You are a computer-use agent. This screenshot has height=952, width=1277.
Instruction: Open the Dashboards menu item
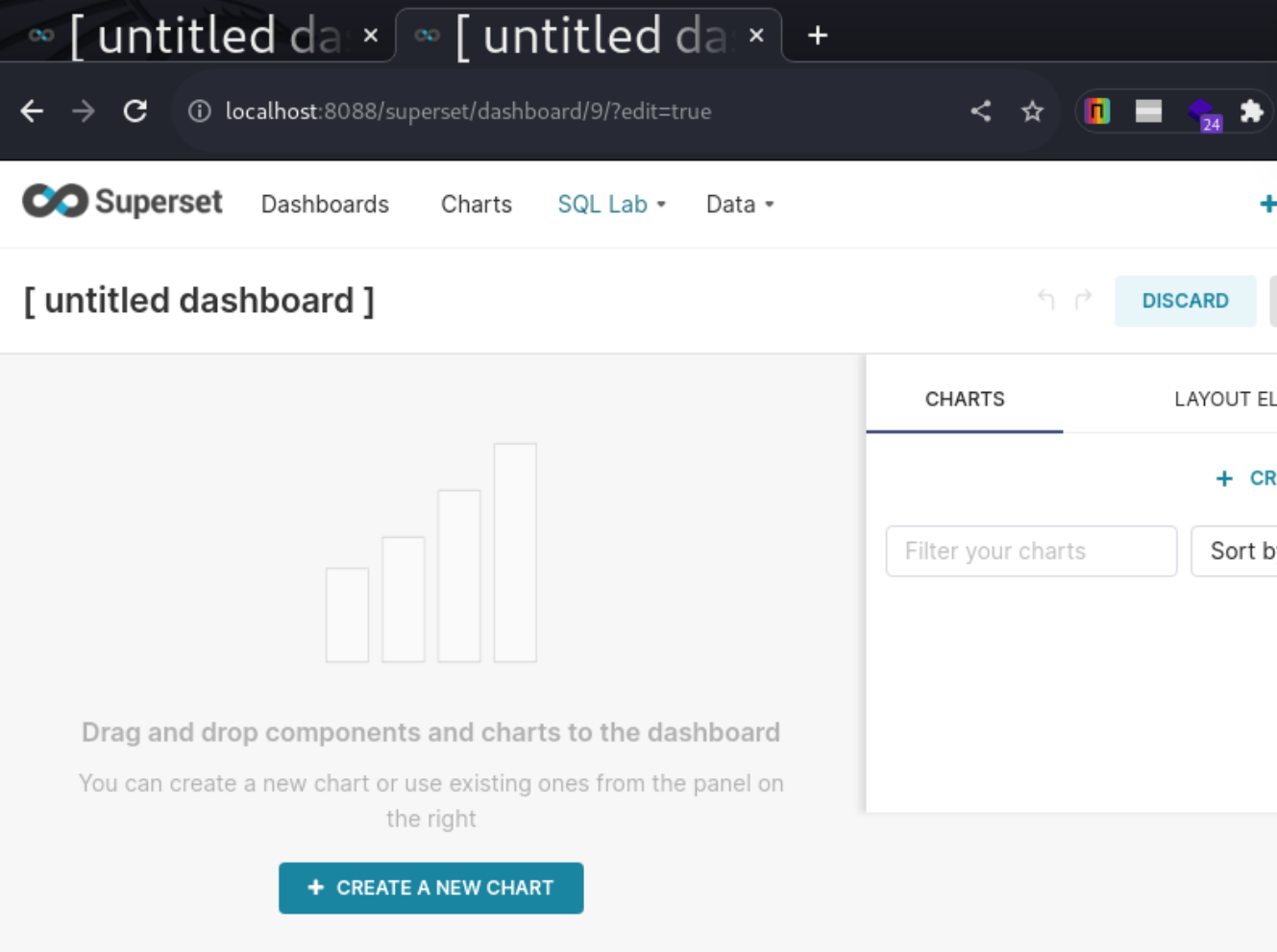click(x=325, y=205)
